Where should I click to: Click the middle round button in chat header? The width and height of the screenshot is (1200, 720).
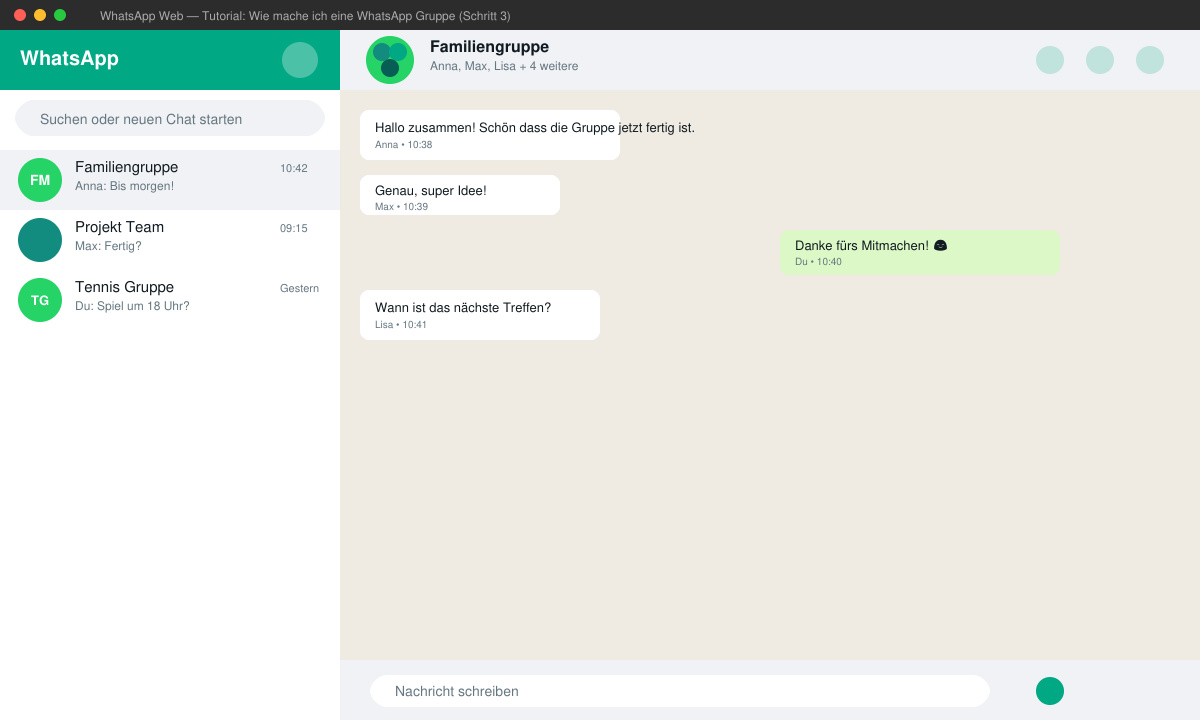pos(1100,60)
